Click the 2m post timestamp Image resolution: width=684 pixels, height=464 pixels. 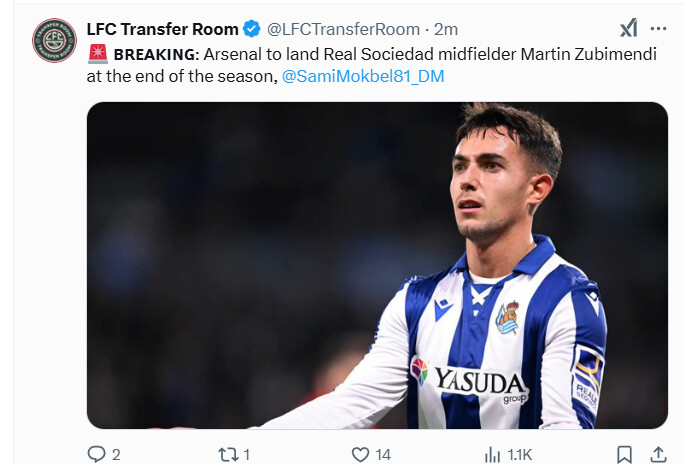pos(446,29)
